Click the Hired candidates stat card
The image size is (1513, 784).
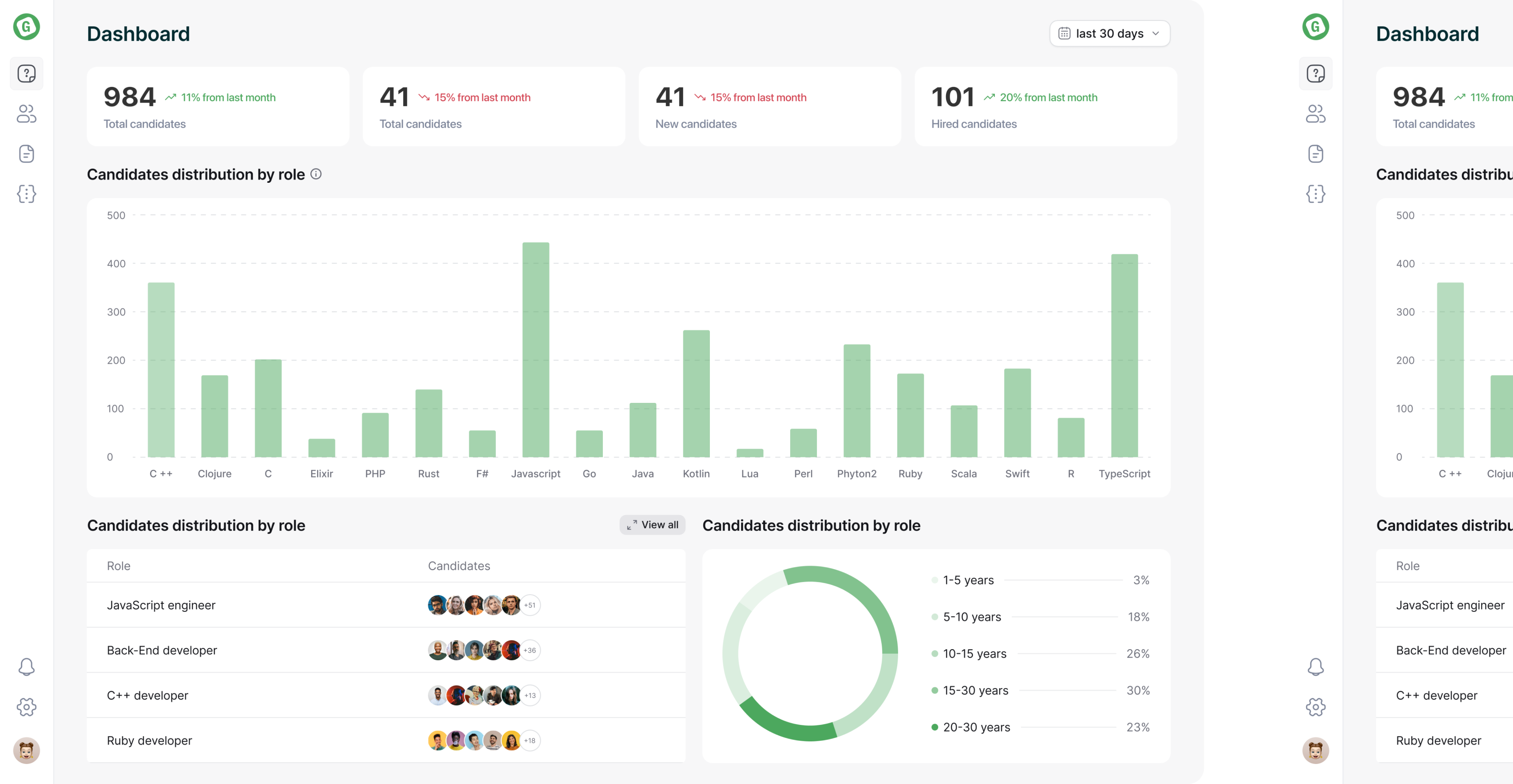(1046, 106)
